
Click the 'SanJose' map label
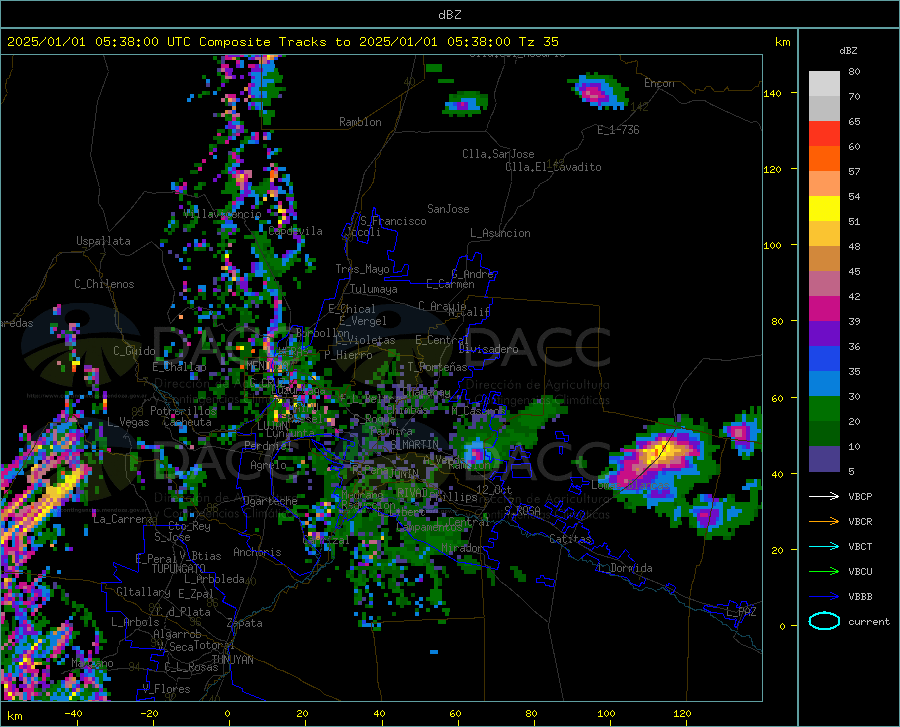(448, 209)
